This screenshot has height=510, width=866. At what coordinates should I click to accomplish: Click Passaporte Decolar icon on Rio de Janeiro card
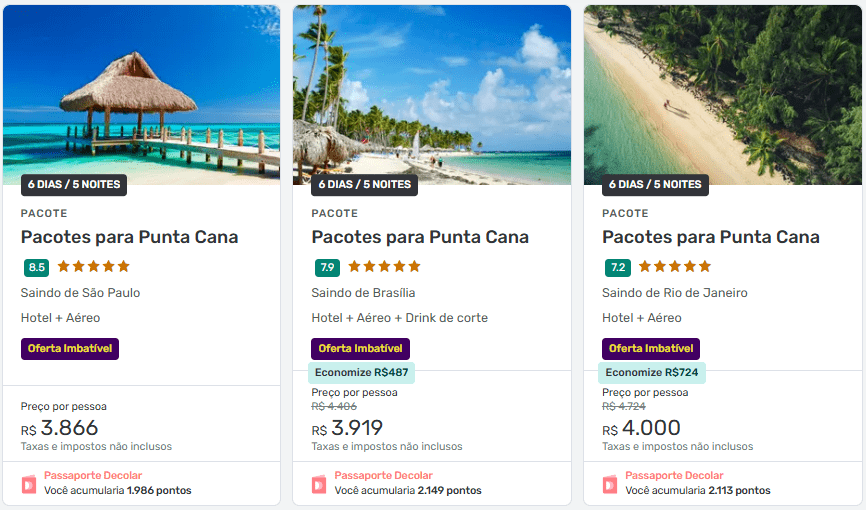pos(610,483)
